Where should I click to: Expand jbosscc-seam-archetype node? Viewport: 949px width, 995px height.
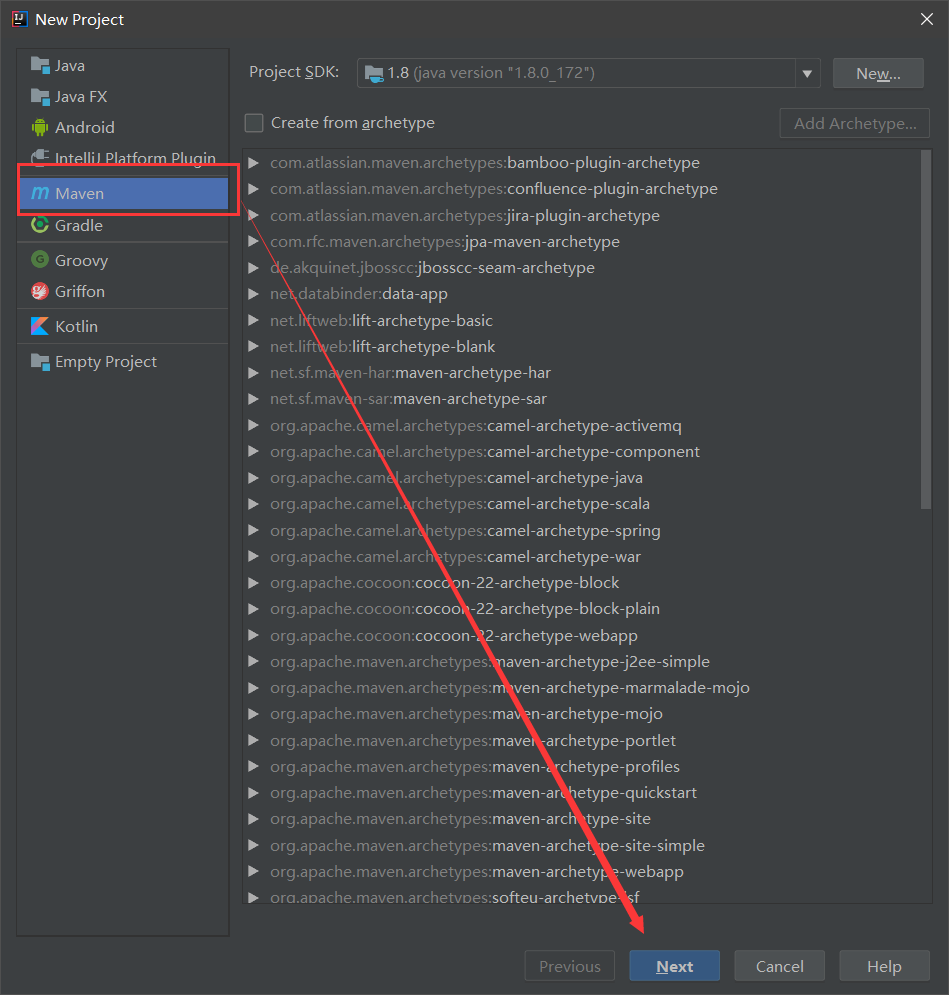point(253,268)
